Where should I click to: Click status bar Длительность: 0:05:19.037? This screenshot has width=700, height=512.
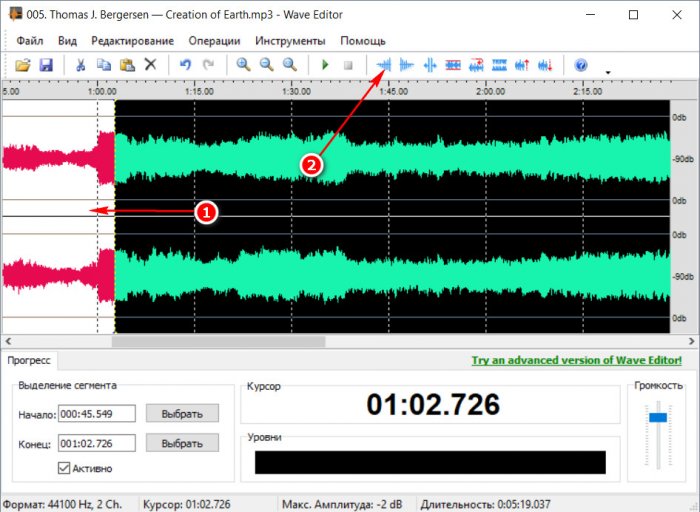[x=485, y=504]
